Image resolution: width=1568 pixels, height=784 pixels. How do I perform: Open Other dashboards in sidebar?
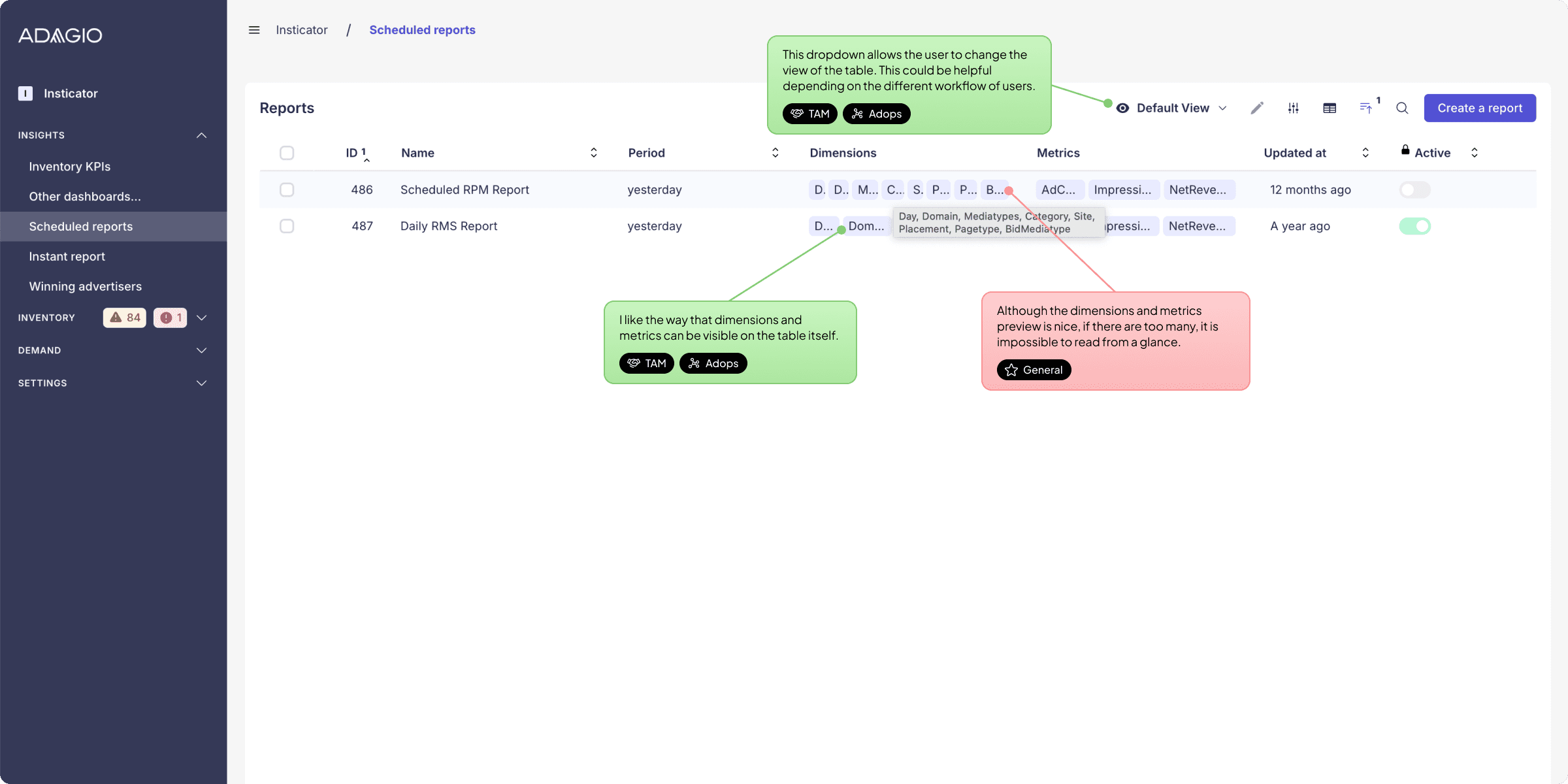[x=85, y=197]
